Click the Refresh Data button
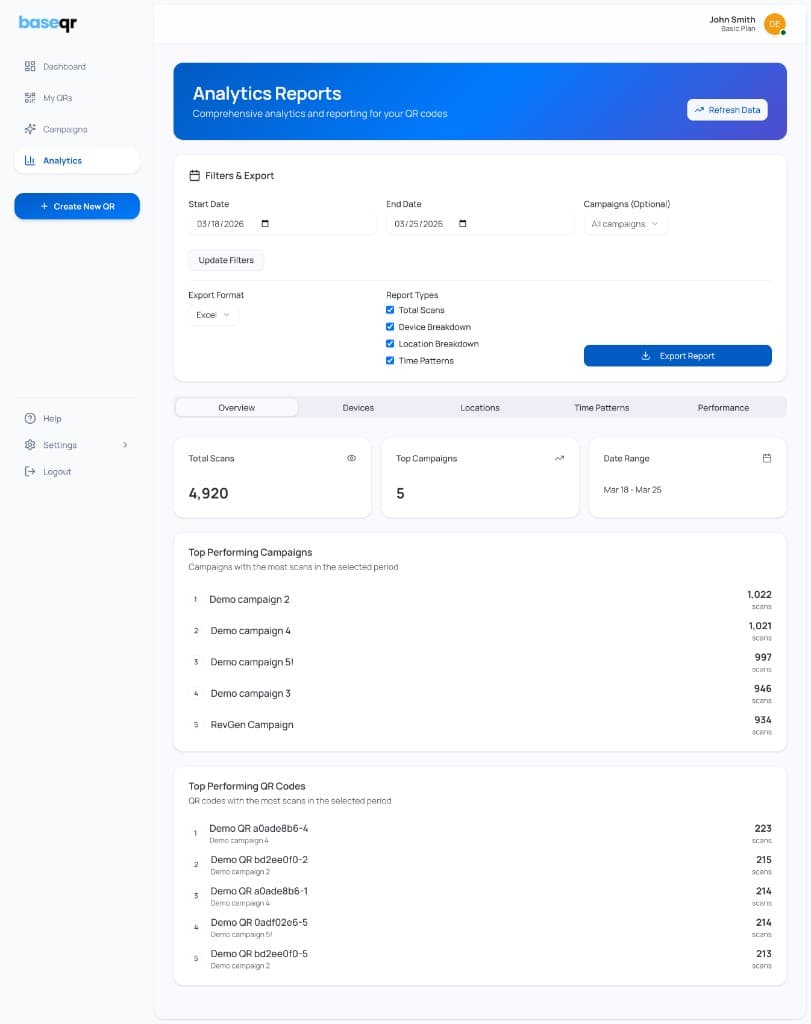The width and height of the screenshot is (811, 1024). point(727,109)
